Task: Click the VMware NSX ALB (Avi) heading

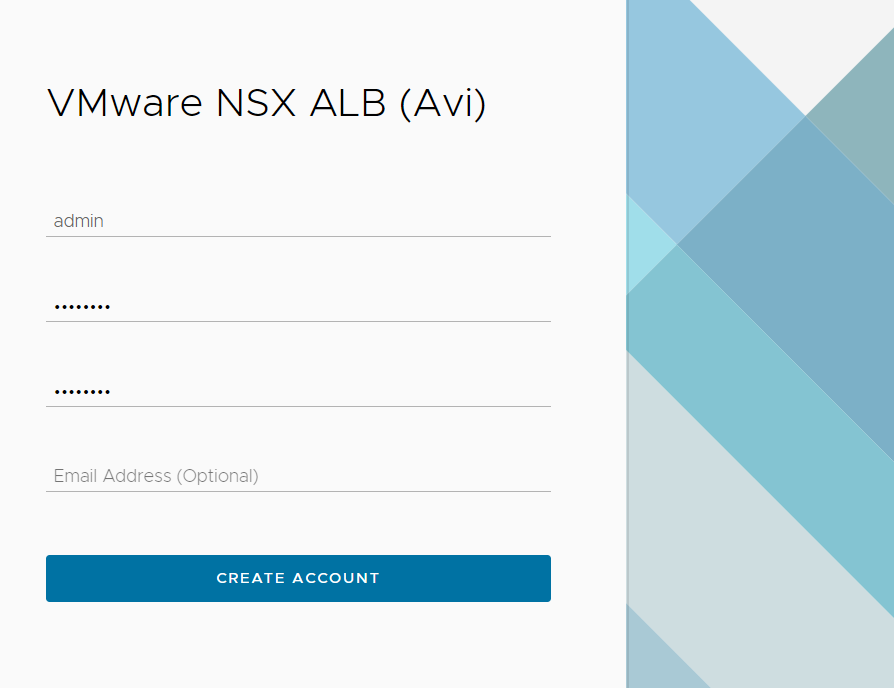Action: coord(266,104)
